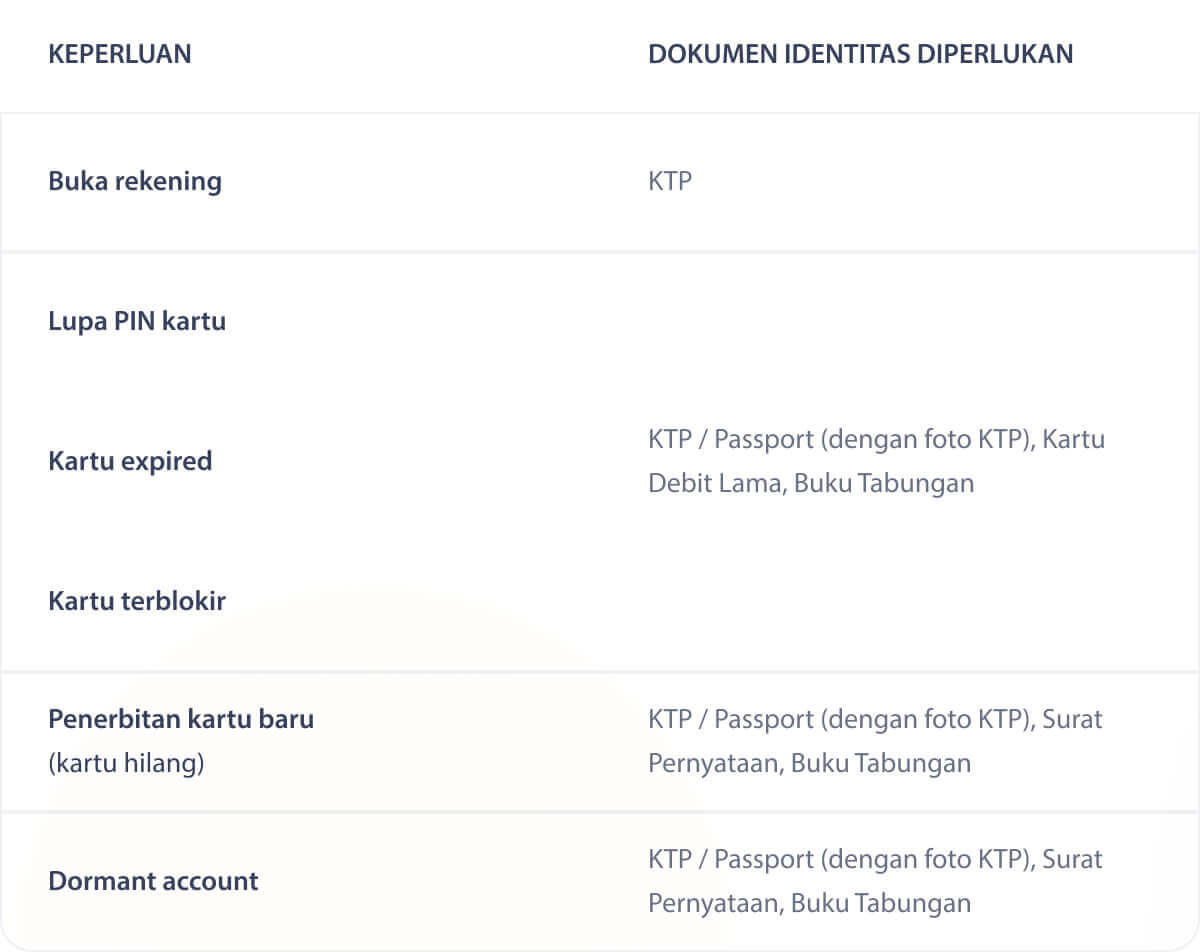
Task: Click the Dormant account document requirements text
Action: click(x=875, y=881)
